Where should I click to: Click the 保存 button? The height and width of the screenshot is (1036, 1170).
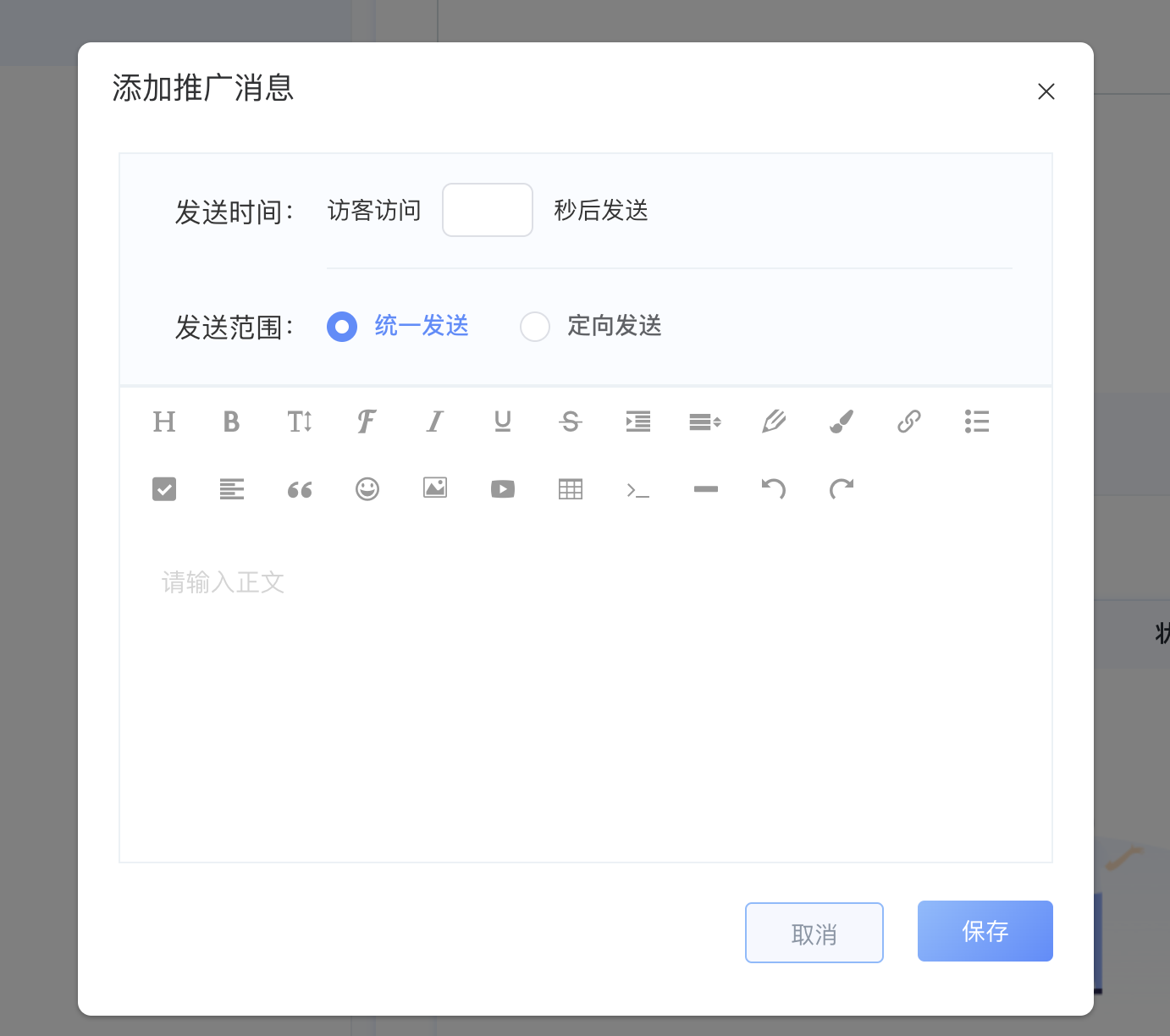tap(985, 931)
